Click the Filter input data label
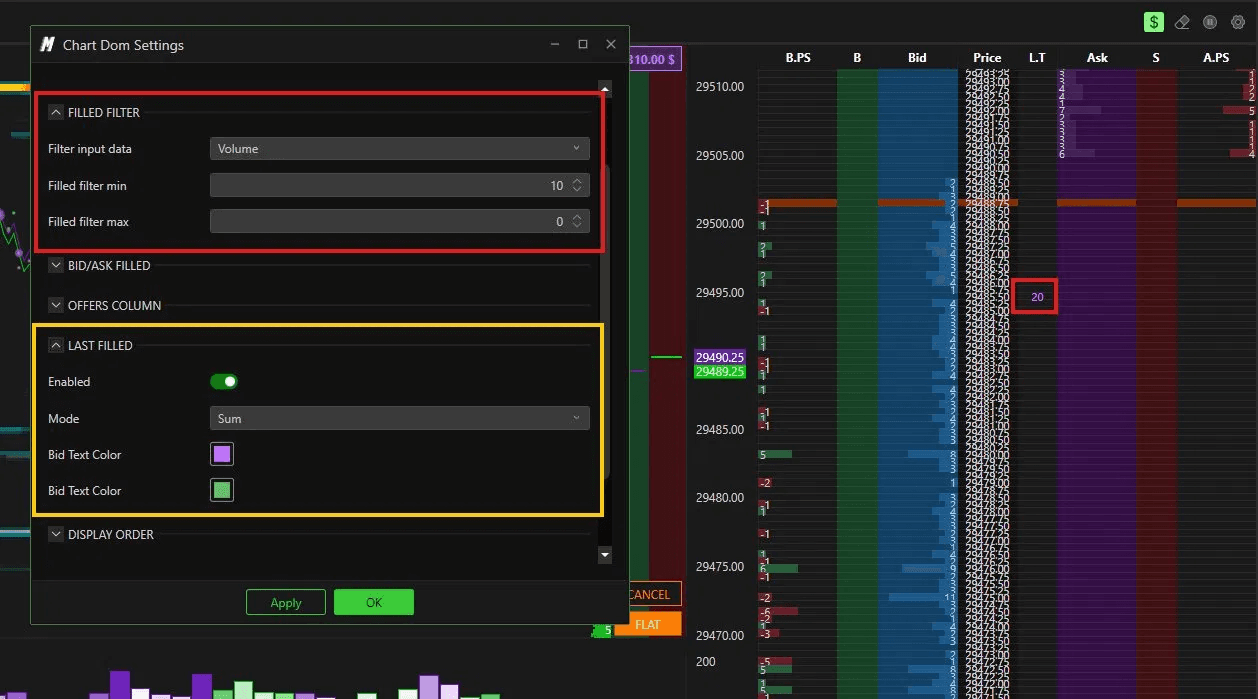Screen dimensions: 1258x699 (90, 148)
